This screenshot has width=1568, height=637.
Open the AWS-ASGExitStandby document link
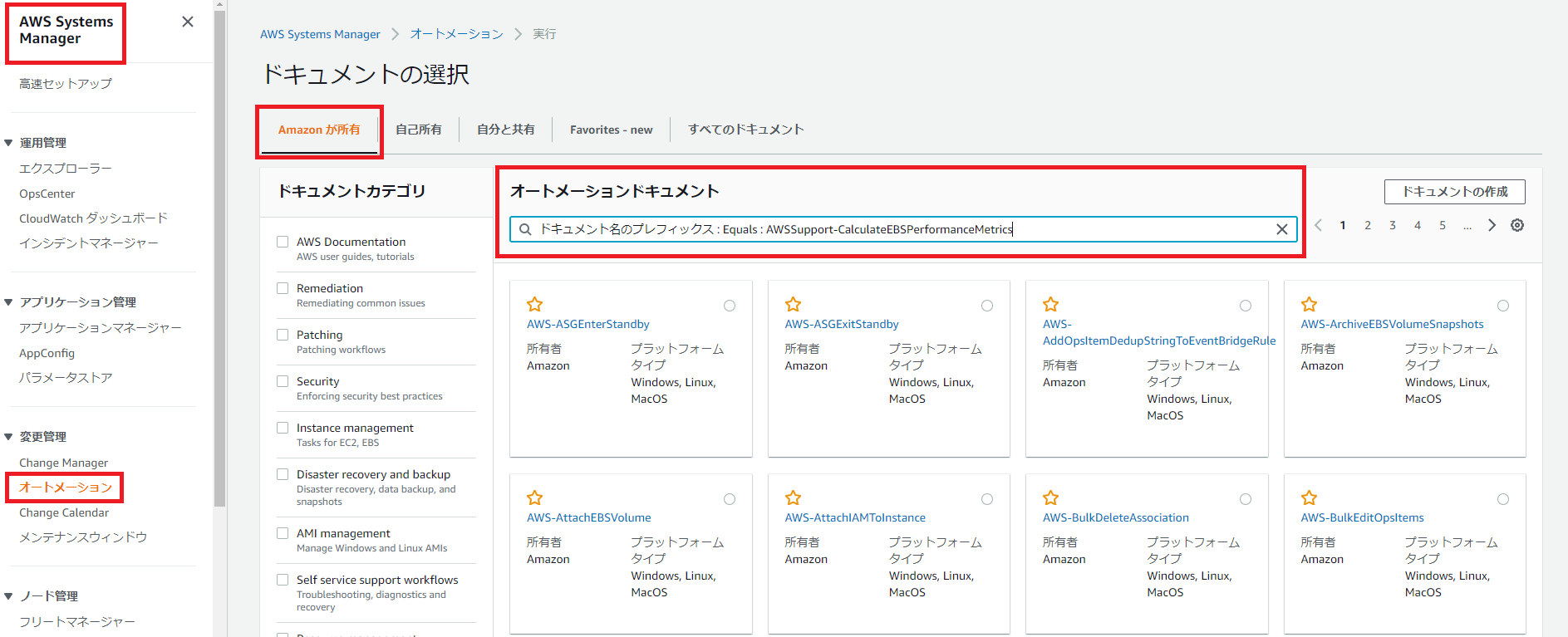click(842, 324)
